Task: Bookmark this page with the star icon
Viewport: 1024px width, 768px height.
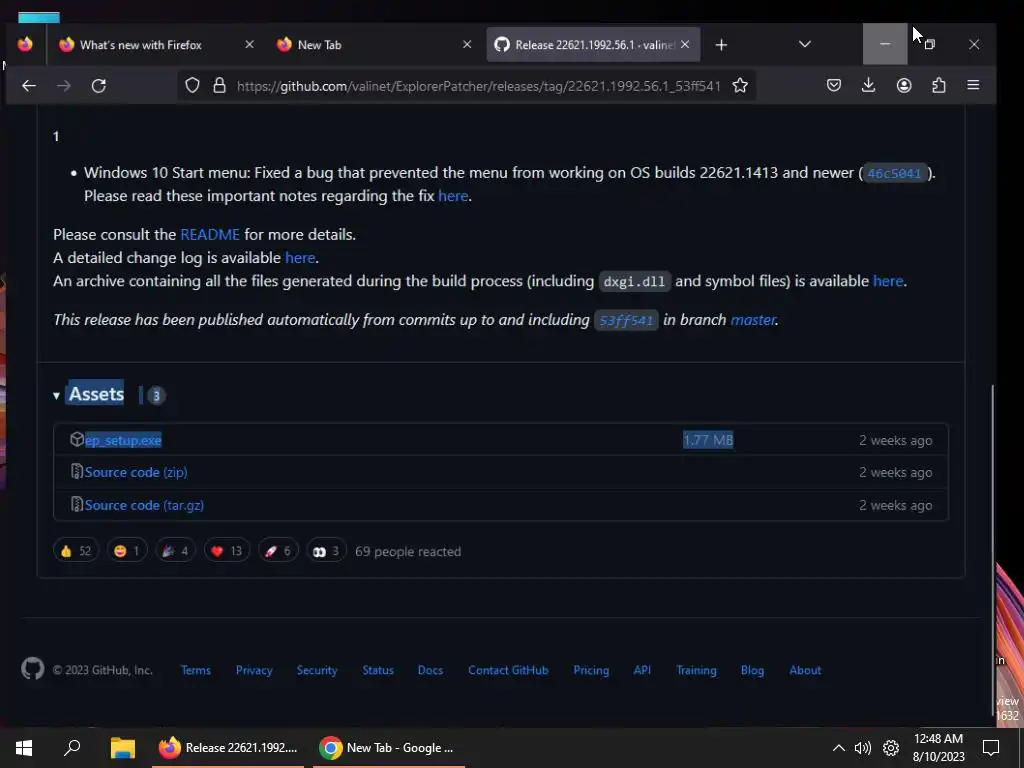Action: point(740,86)
